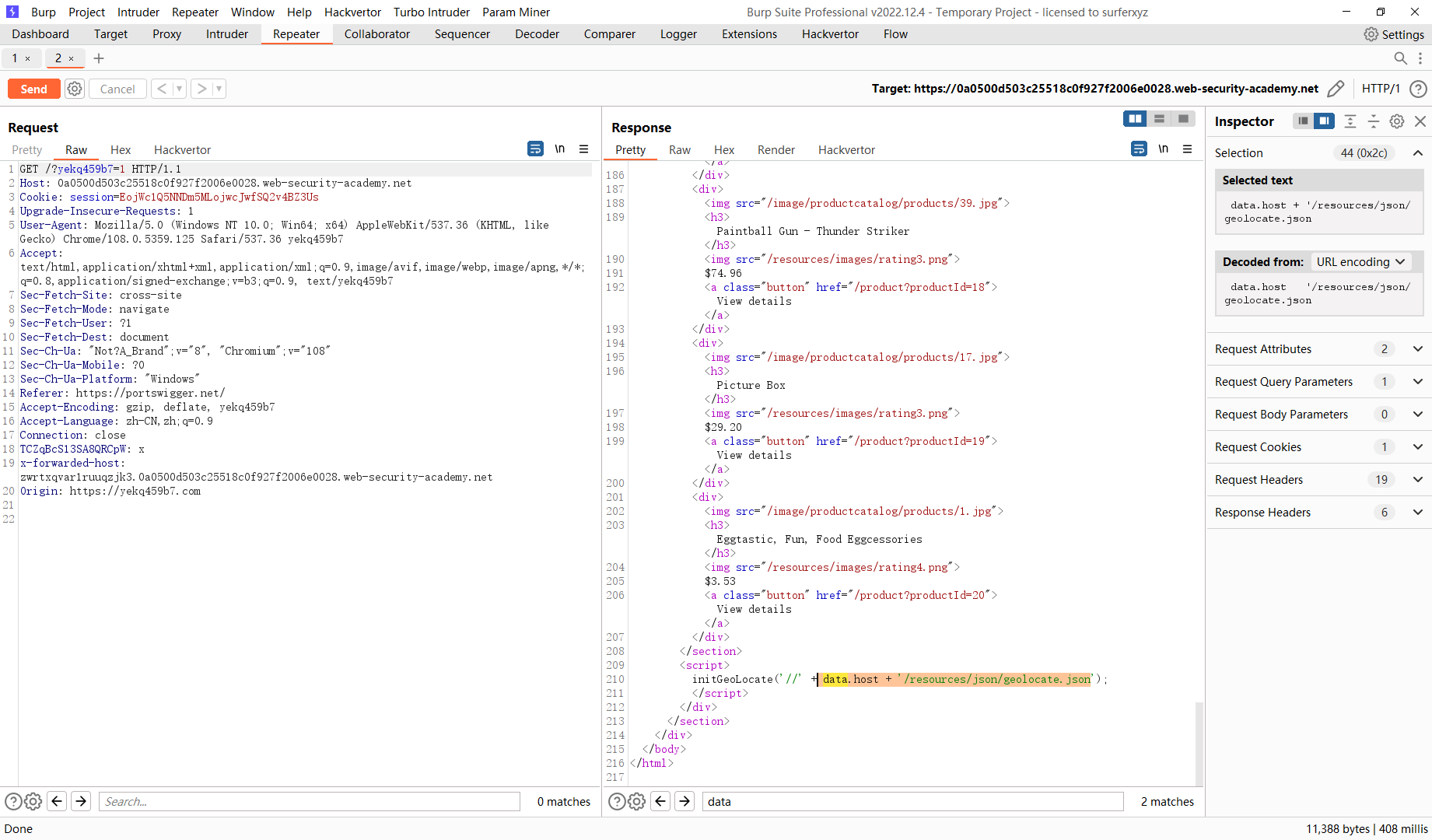This screenshot has width=1432, height=840.
Task: Add a new Repeater tab
Action: tap(99, 58)
